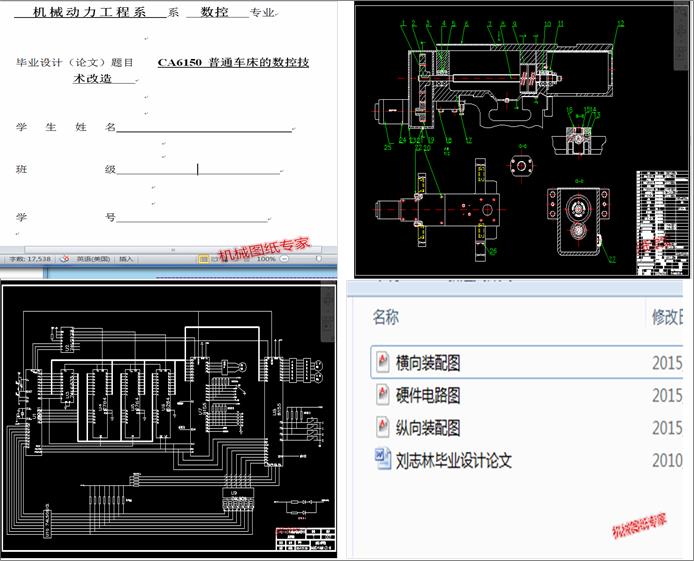Click the 字数: 17,538 word count

point(30,259)
